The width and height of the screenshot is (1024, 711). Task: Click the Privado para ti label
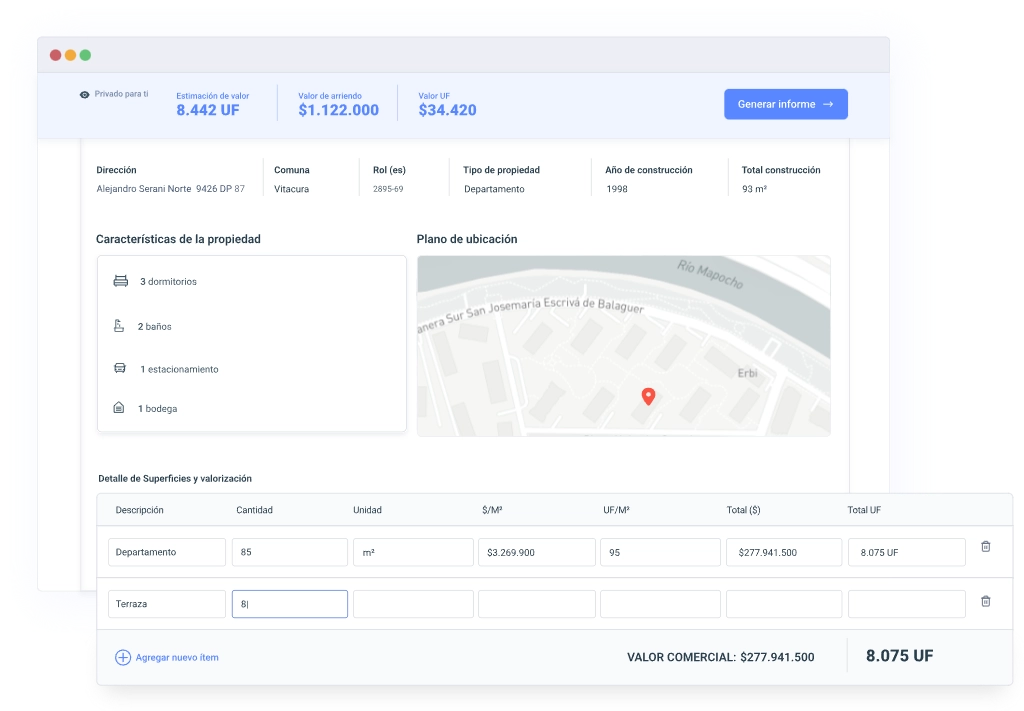pos(121,94)
